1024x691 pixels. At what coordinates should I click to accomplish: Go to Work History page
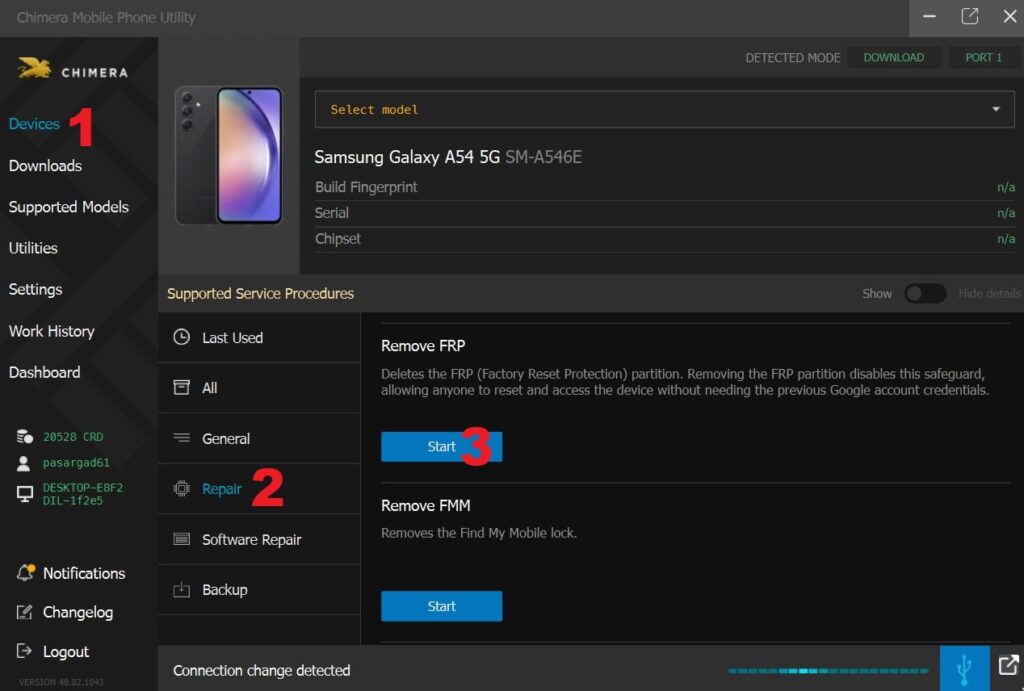pyautogui.click(x=52, y=331)
